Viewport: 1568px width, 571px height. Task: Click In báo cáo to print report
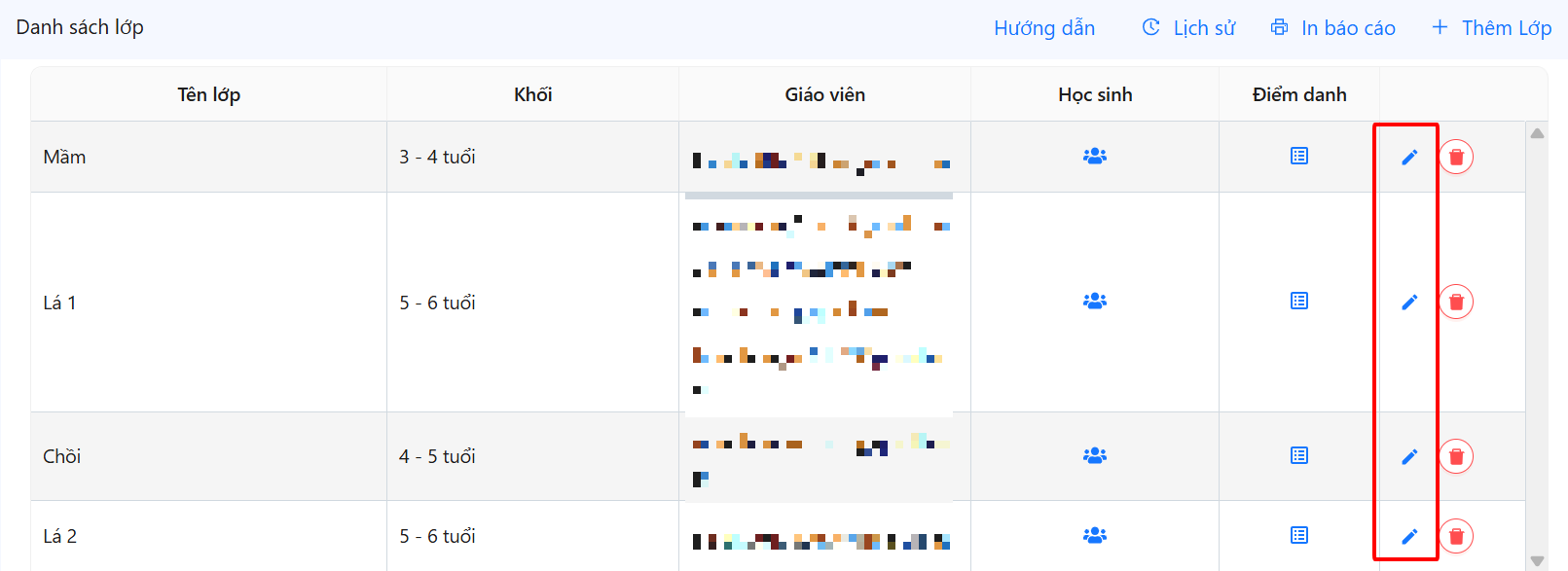click(1333, 28)
